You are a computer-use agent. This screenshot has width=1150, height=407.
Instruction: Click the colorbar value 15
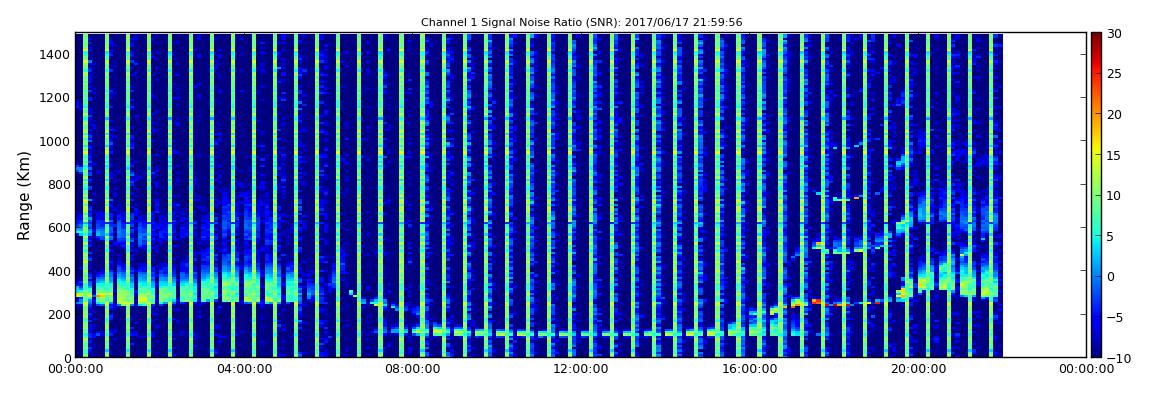pos(1114,155)
